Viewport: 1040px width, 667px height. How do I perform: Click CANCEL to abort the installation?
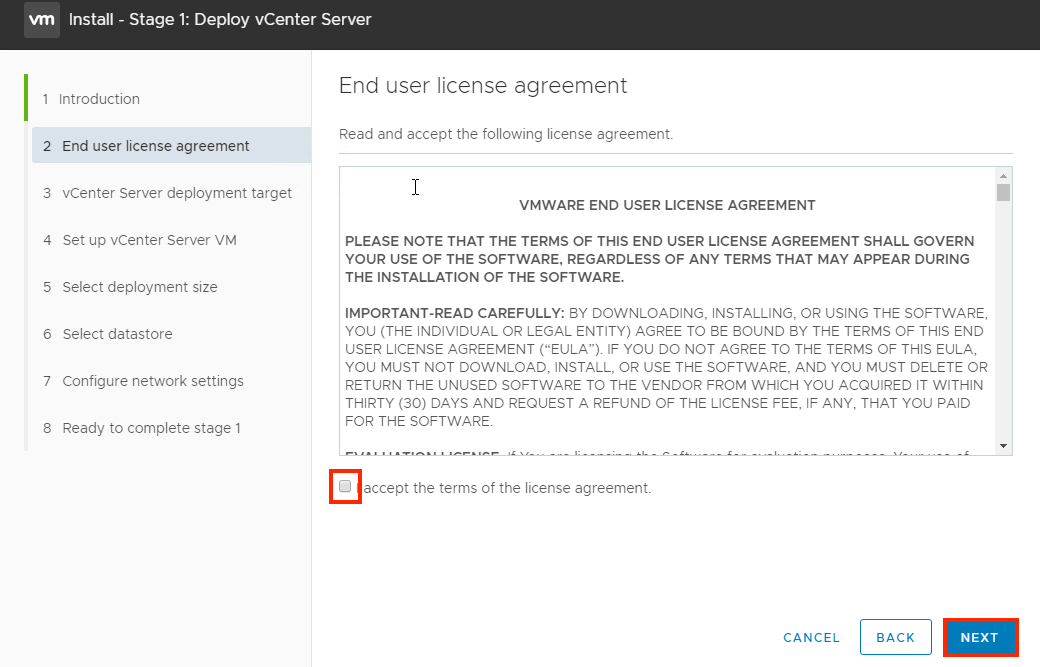810,637
